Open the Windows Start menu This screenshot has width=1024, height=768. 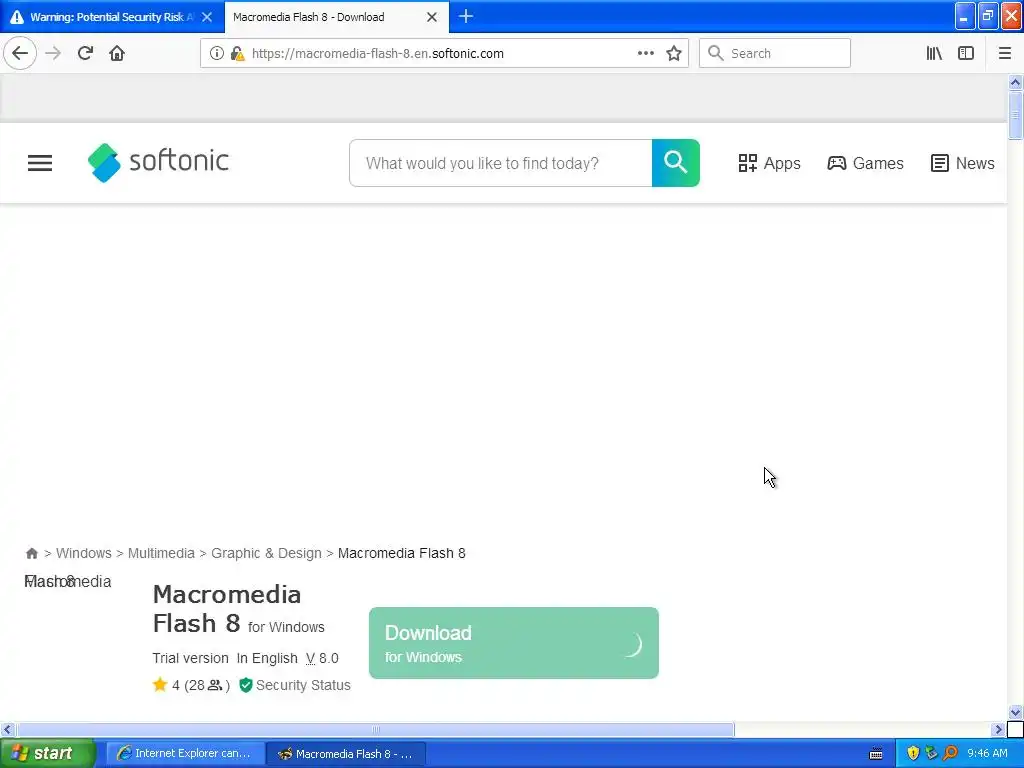click(47, 754)
